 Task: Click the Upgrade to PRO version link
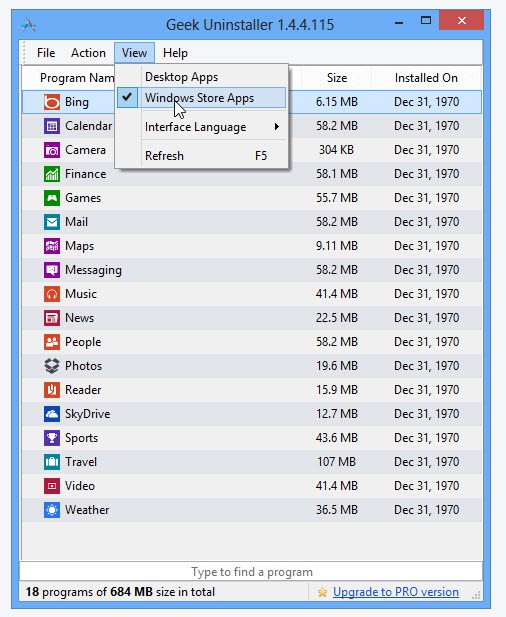tap(396, 592)
